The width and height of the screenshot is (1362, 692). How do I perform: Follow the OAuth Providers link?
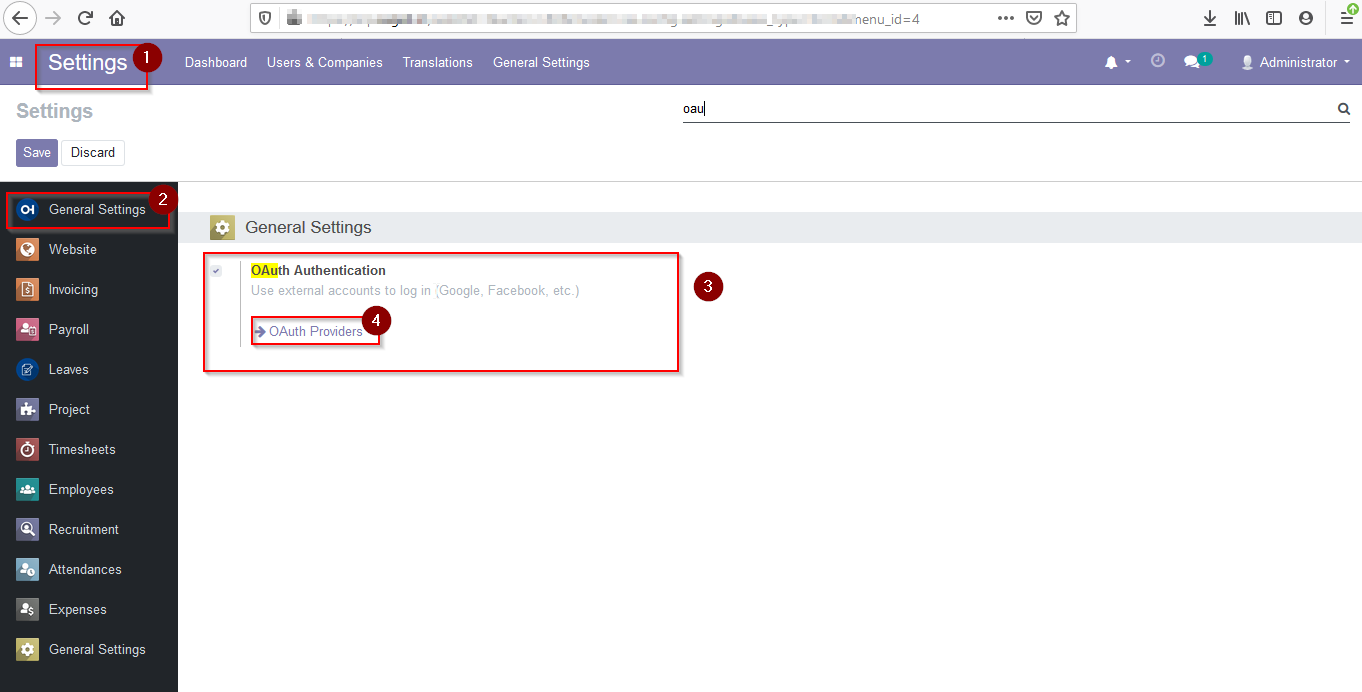[x=315, y=331]
